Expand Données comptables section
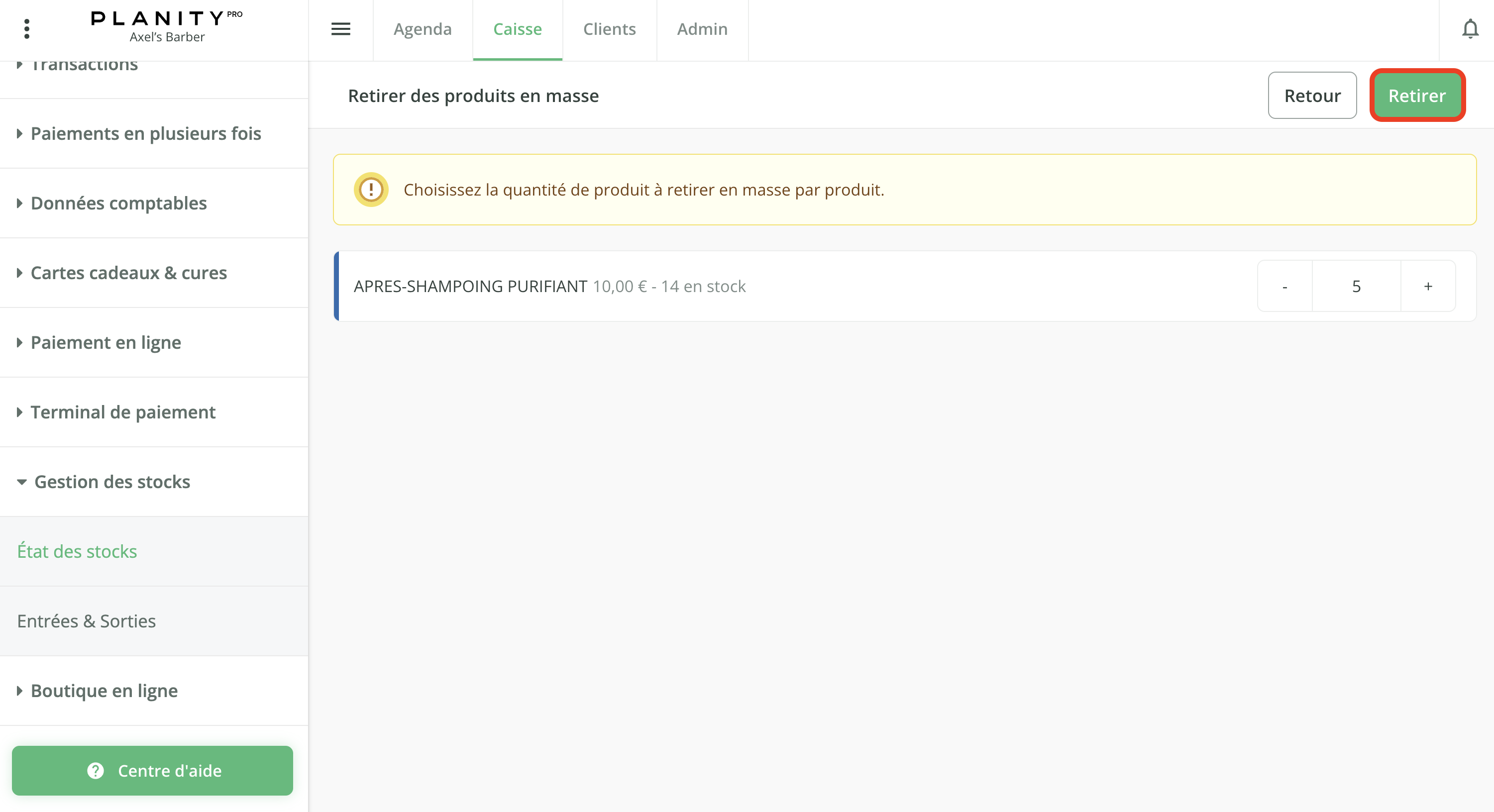 tap(118, 203)
